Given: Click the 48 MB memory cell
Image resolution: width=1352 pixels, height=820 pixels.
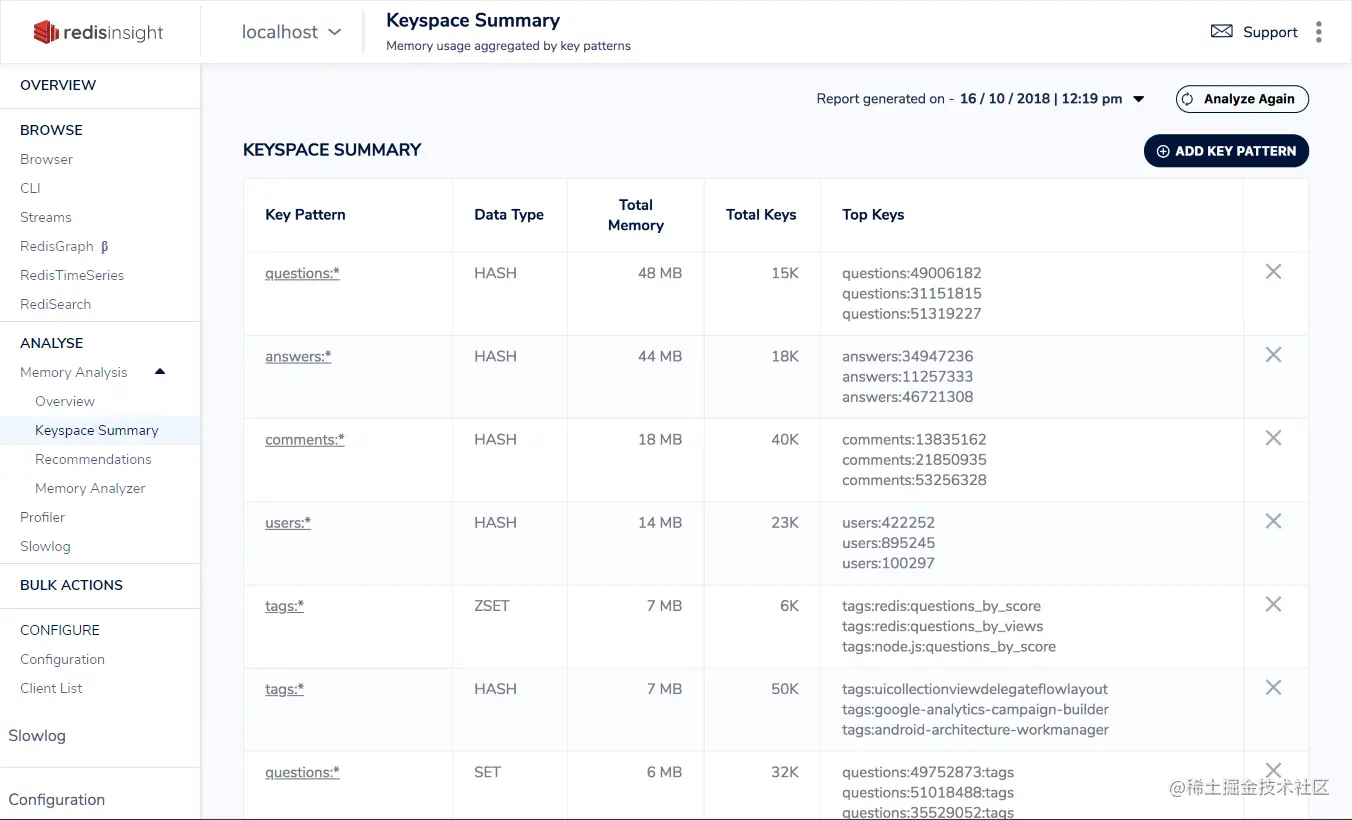Looking at the screenshot, I should tap(660, 273).
